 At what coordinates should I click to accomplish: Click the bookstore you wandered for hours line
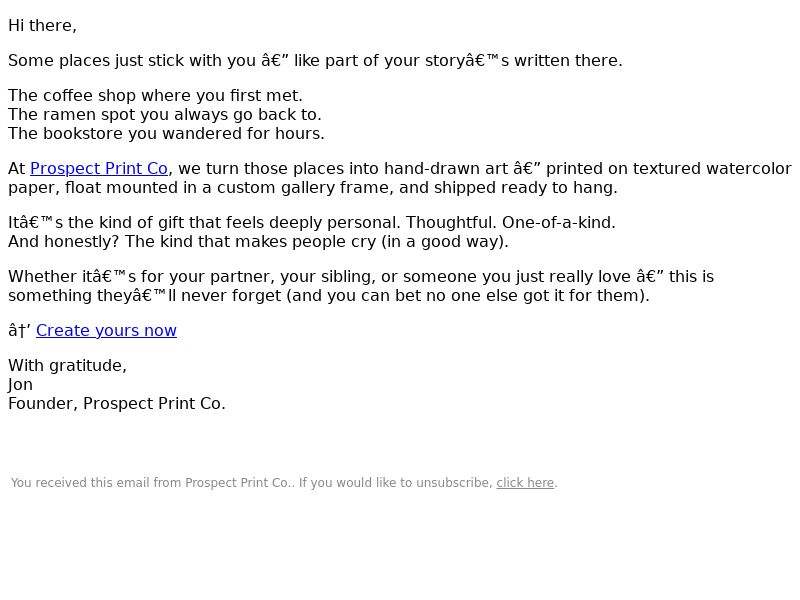166,133
